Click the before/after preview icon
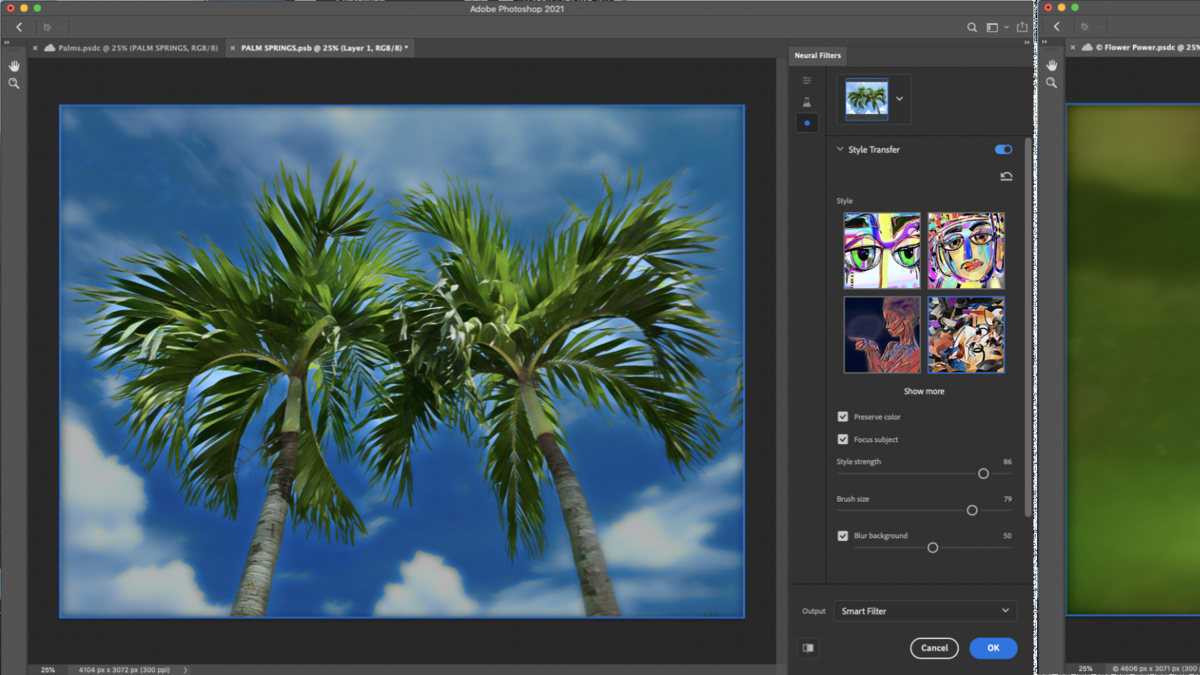 [x=808, y=648]
